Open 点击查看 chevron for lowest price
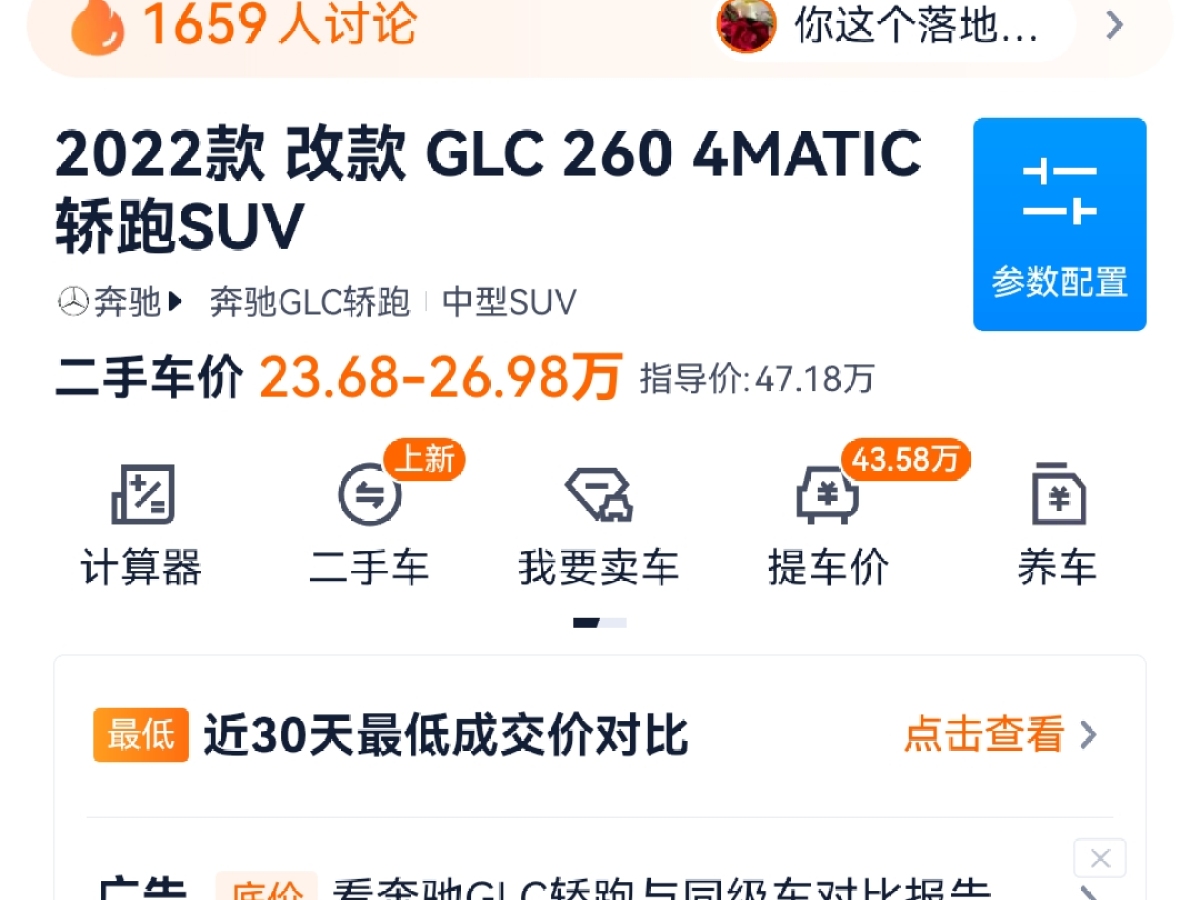 pyautogui.click(x=1089, y=735)
